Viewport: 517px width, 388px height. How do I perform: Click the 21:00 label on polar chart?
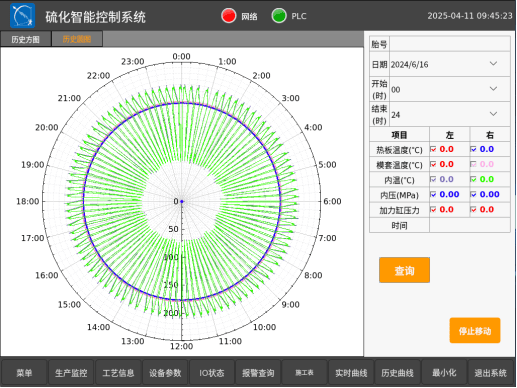point(69,98)
